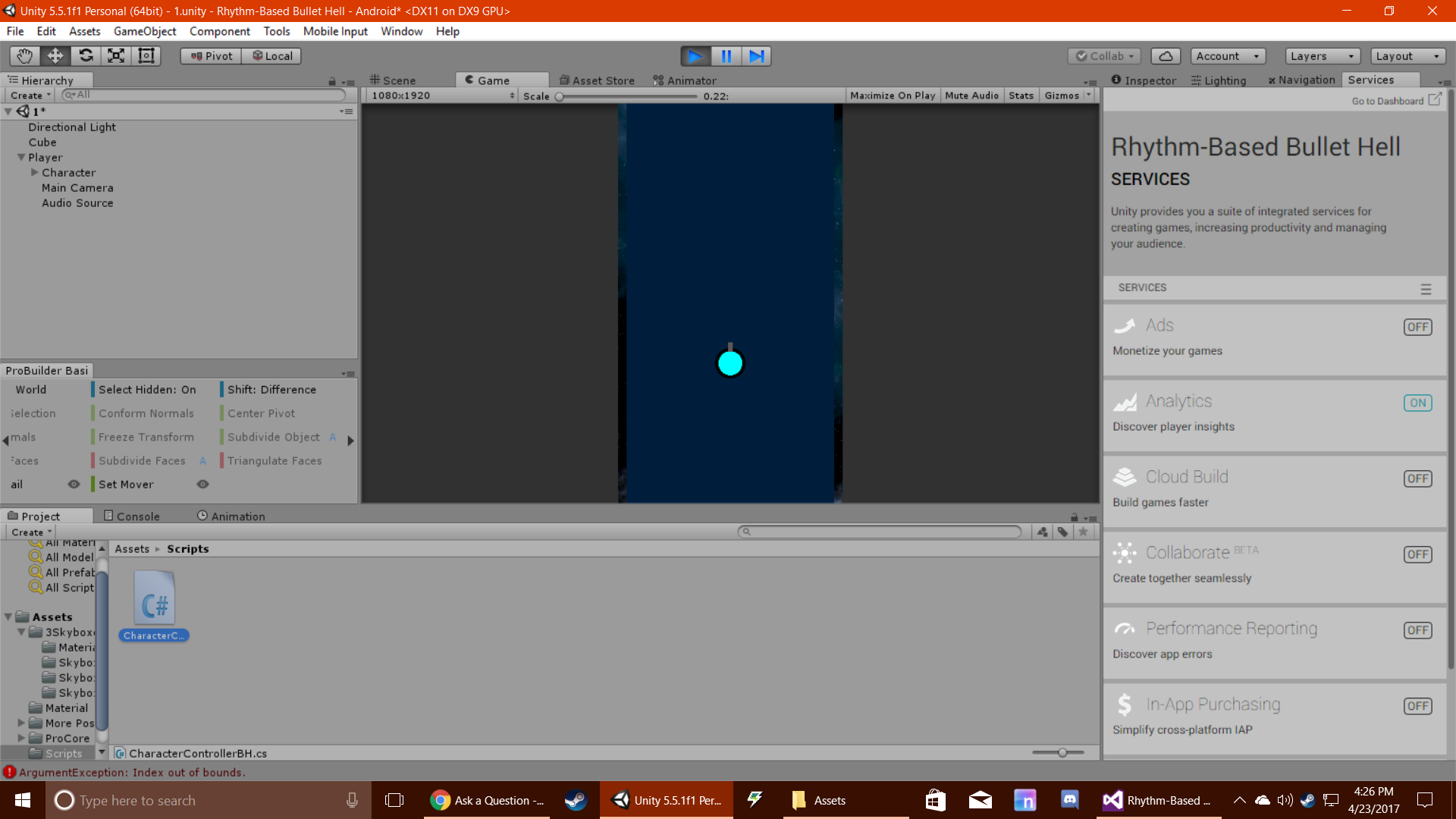Collapse the 3Skybox folder
The height and width of the screenshot is (819, 1456).
coord(21,632)
